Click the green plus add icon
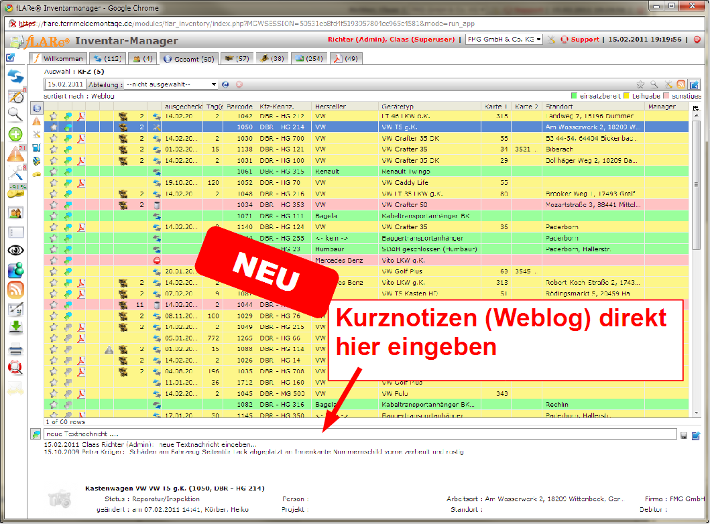 (x=16, y=134)
